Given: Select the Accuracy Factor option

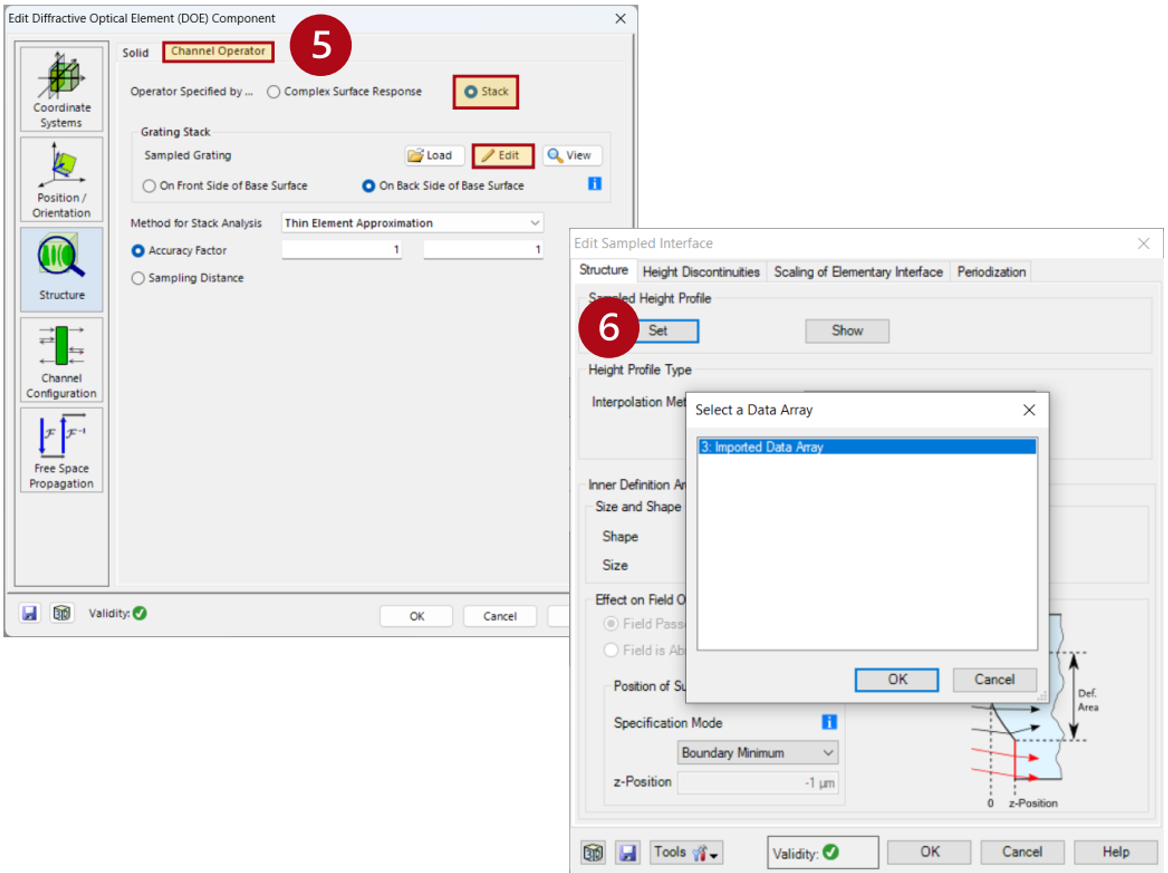Looking at the screenshot, I should coord(179,251).
